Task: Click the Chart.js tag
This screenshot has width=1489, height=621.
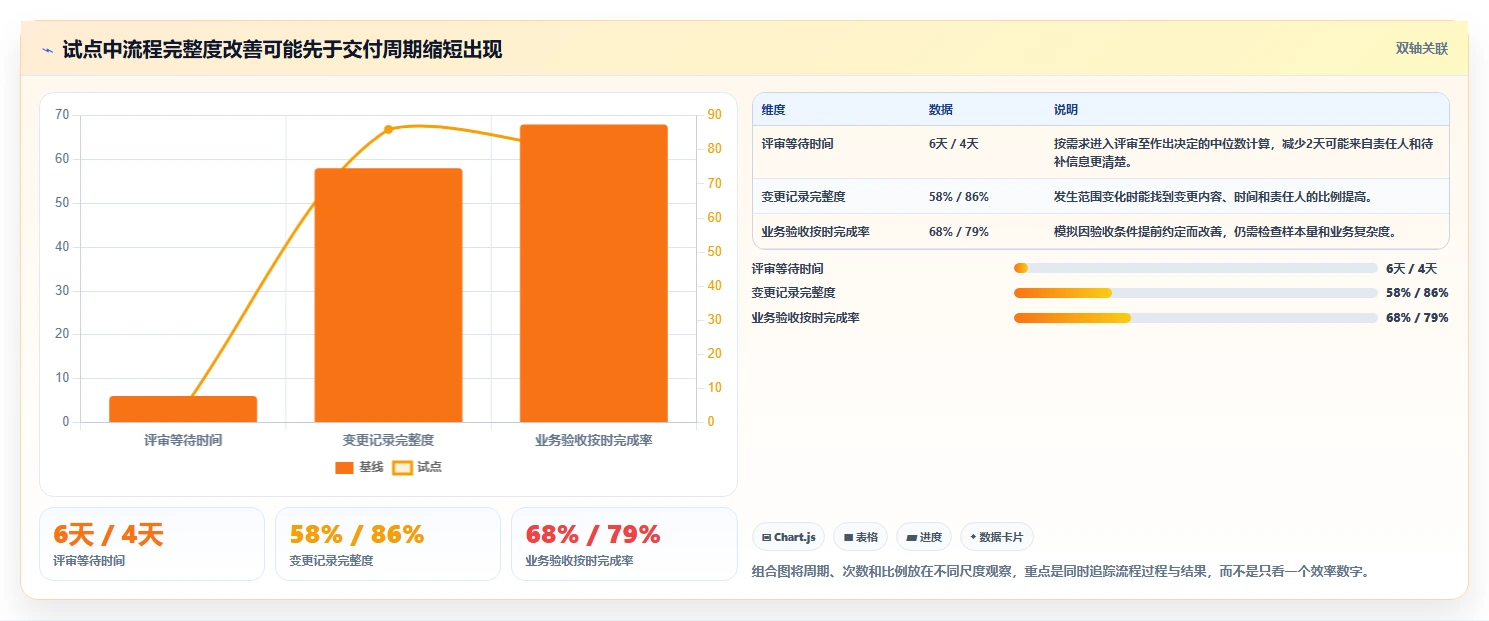Action: pos(788,537)
